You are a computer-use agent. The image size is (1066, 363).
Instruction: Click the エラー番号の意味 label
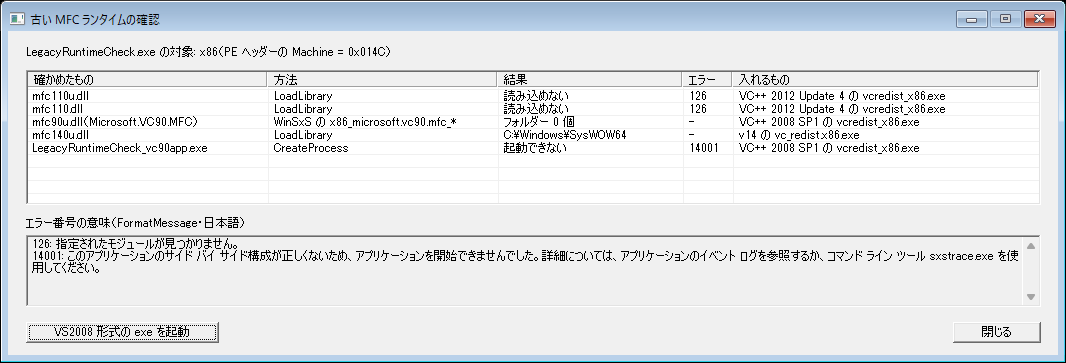click(x=135, y=222)
